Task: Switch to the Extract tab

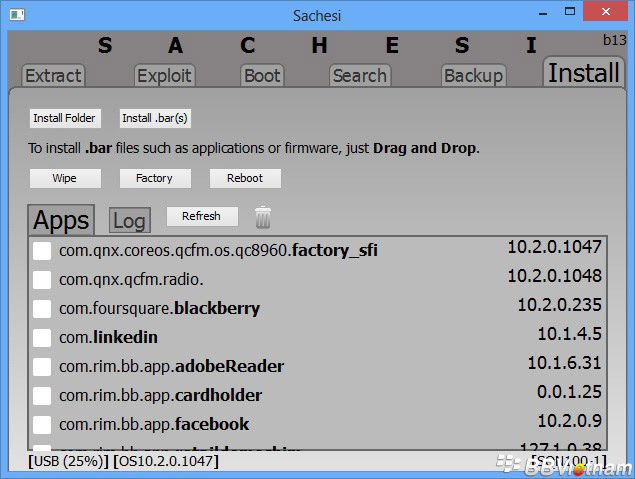Action: (53, 76)
